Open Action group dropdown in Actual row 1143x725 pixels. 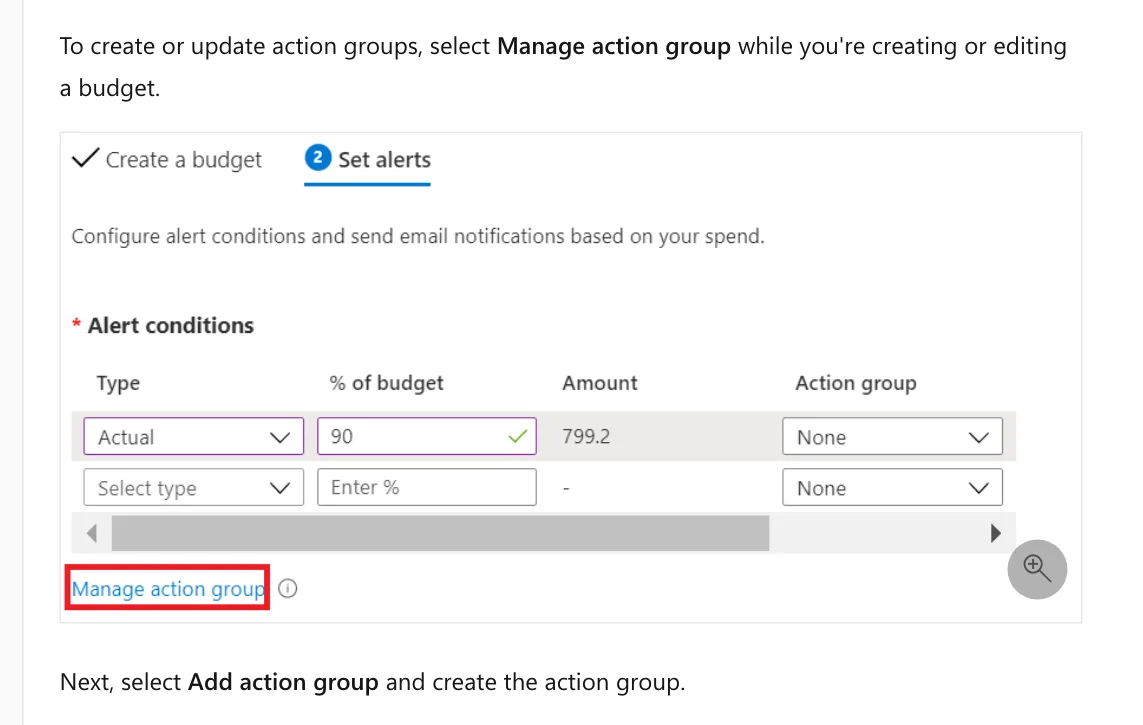tap(892, 436)
